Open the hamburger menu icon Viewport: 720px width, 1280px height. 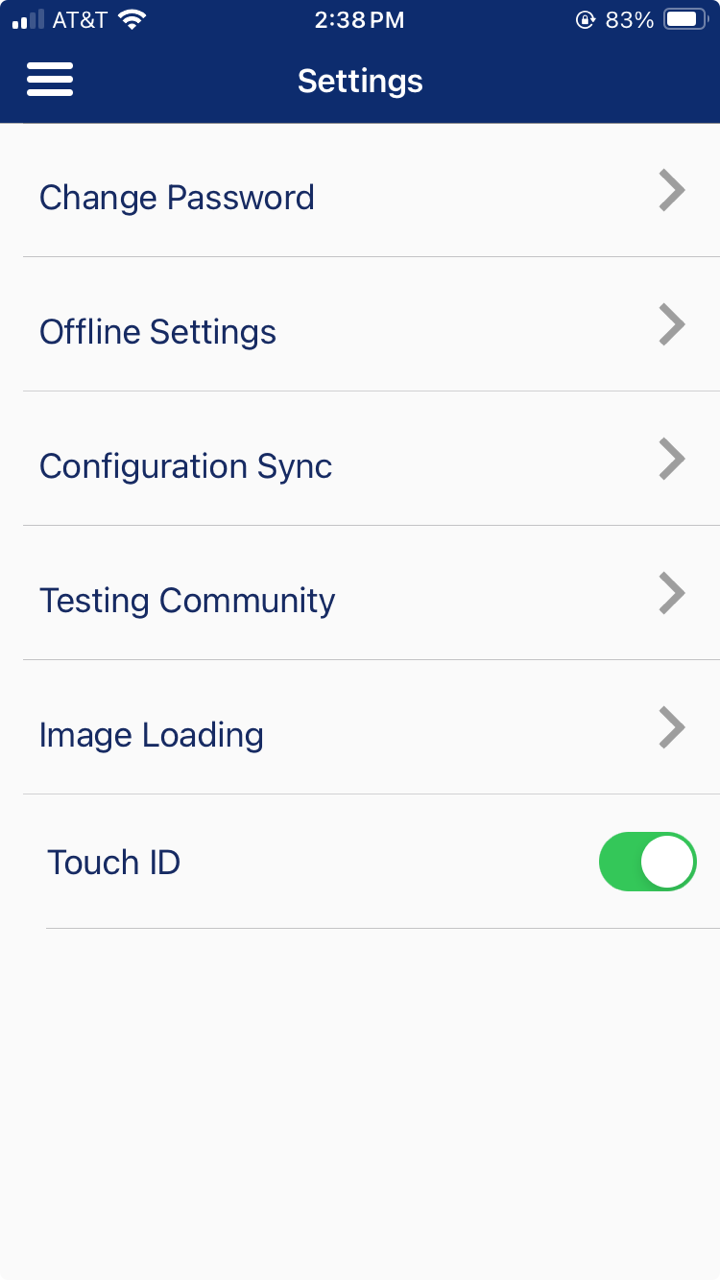pos(50,79)
